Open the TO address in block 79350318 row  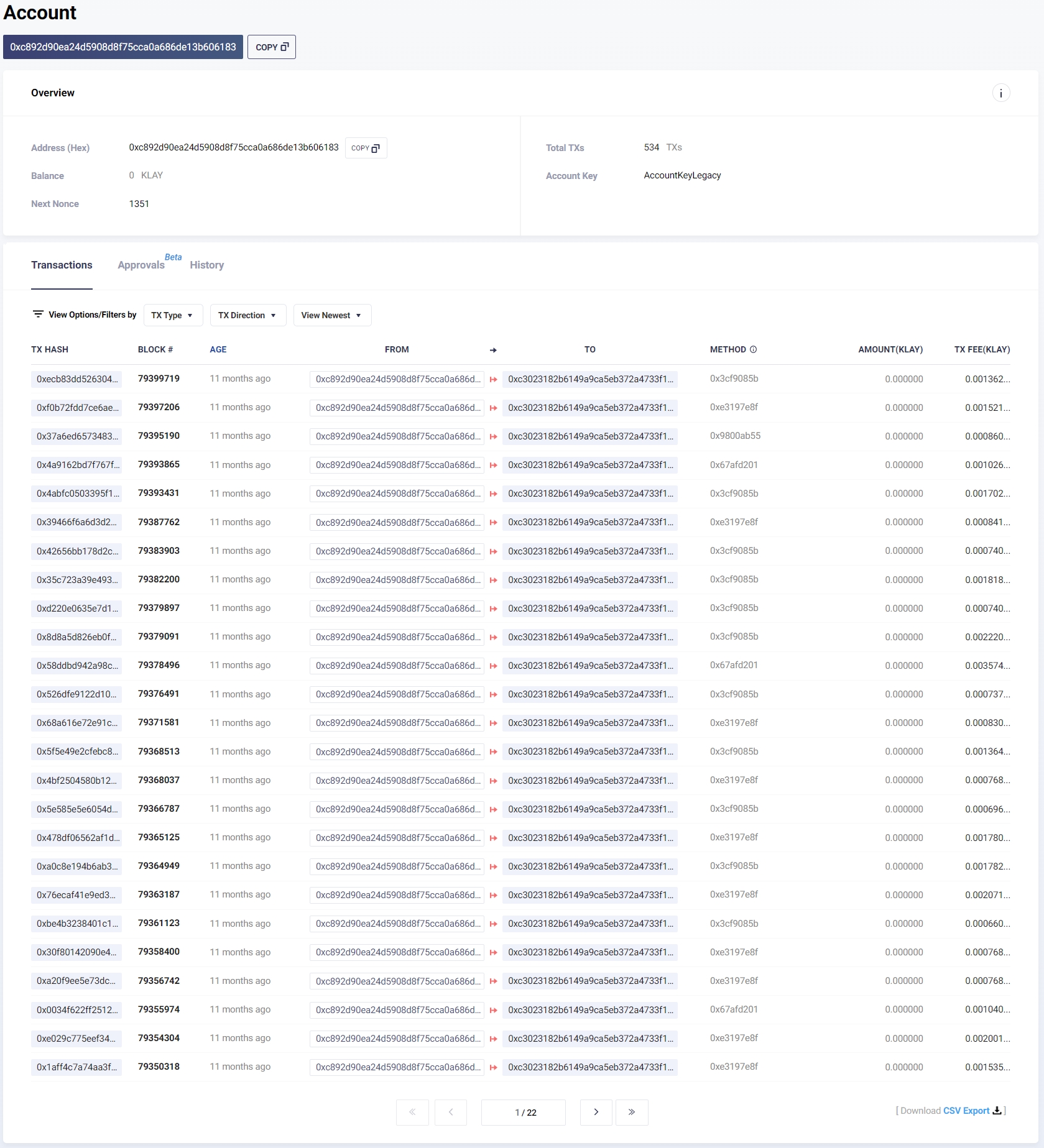[x=589, y=1067]
